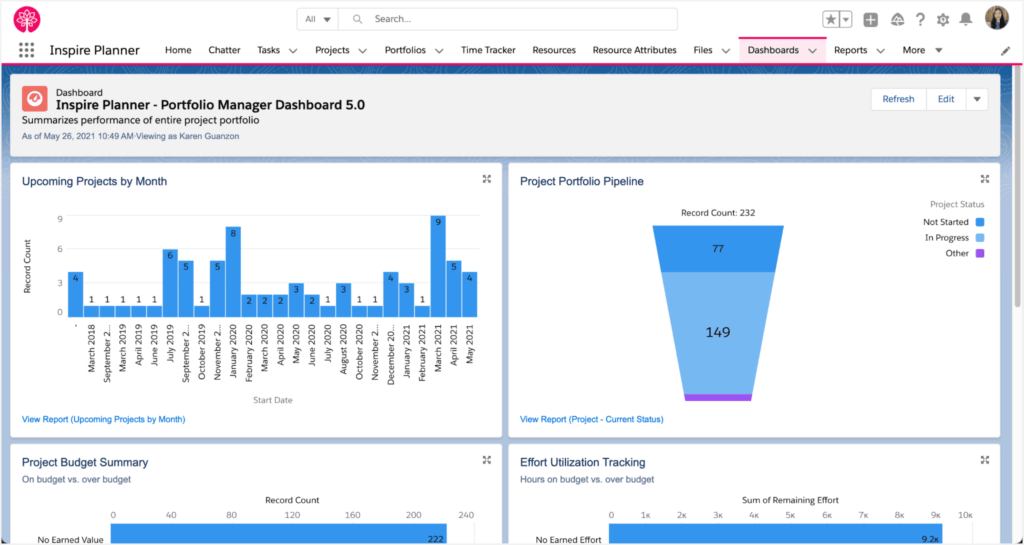Click the Global Actions plus icon
Screen dimensions: 1024x545
pyautogui.click(x=871, y=20)
